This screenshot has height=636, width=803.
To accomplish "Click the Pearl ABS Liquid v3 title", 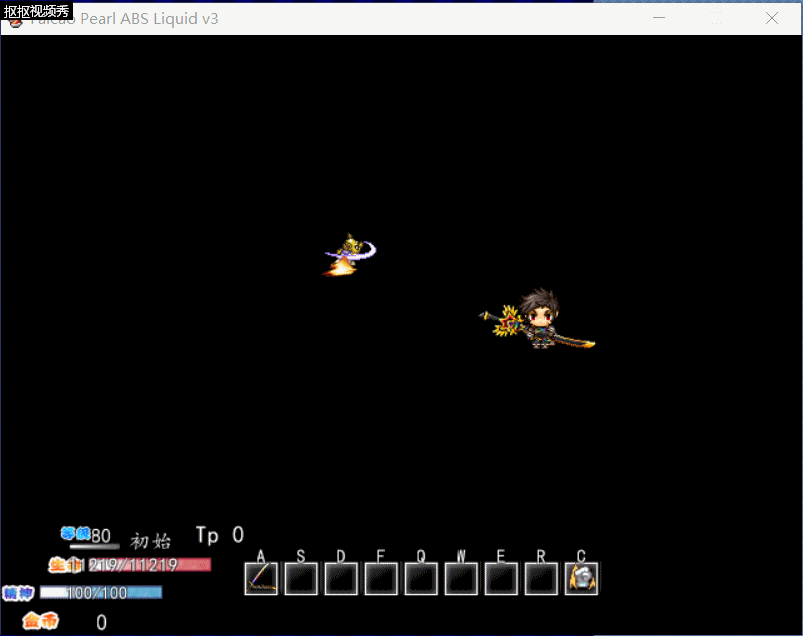I will click(x=123, y=19).
